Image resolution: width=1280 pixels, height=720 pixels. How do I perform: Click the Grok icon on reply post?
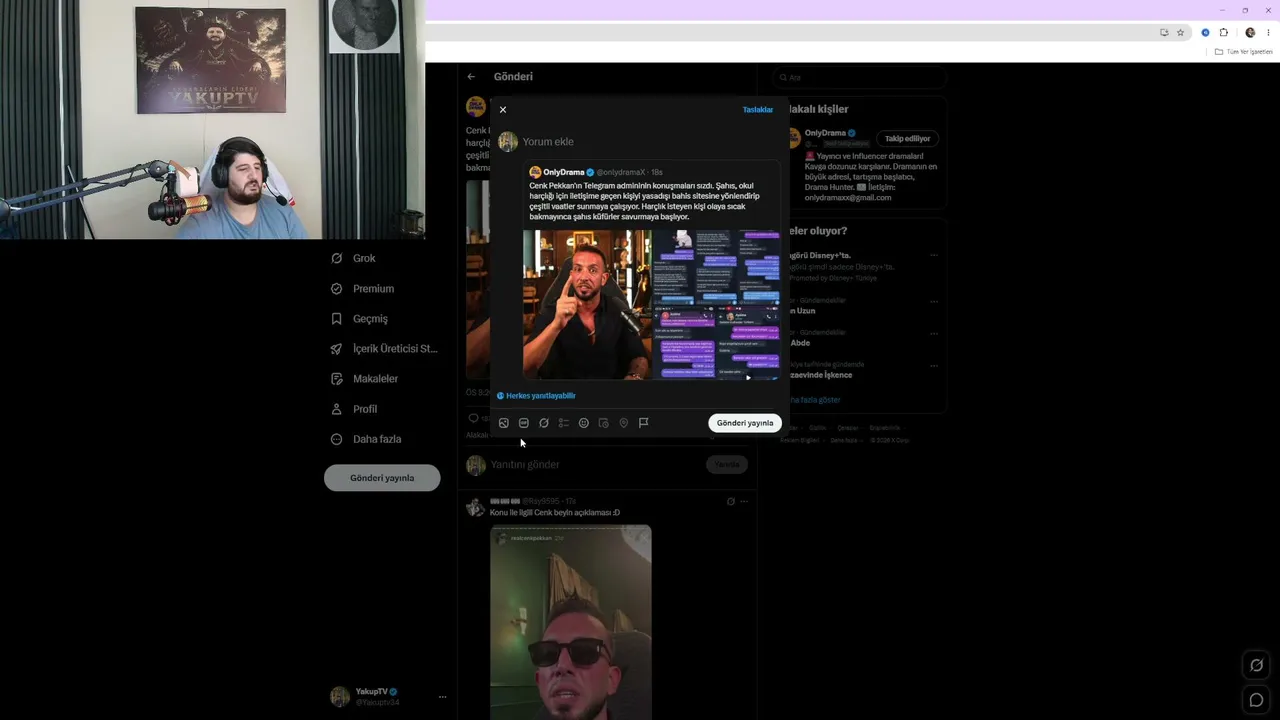[731, 501]
